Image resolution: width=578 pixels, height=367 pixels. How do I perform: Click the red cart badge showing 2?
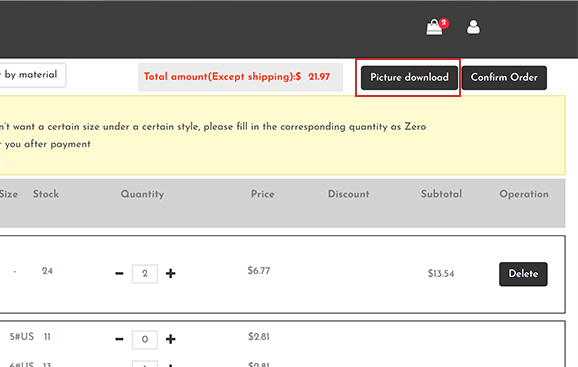pos(444,23)
